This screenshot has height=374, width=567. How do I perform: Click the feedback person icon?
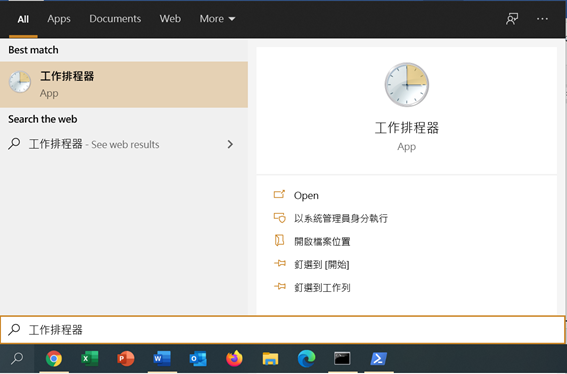pos(512,19)
